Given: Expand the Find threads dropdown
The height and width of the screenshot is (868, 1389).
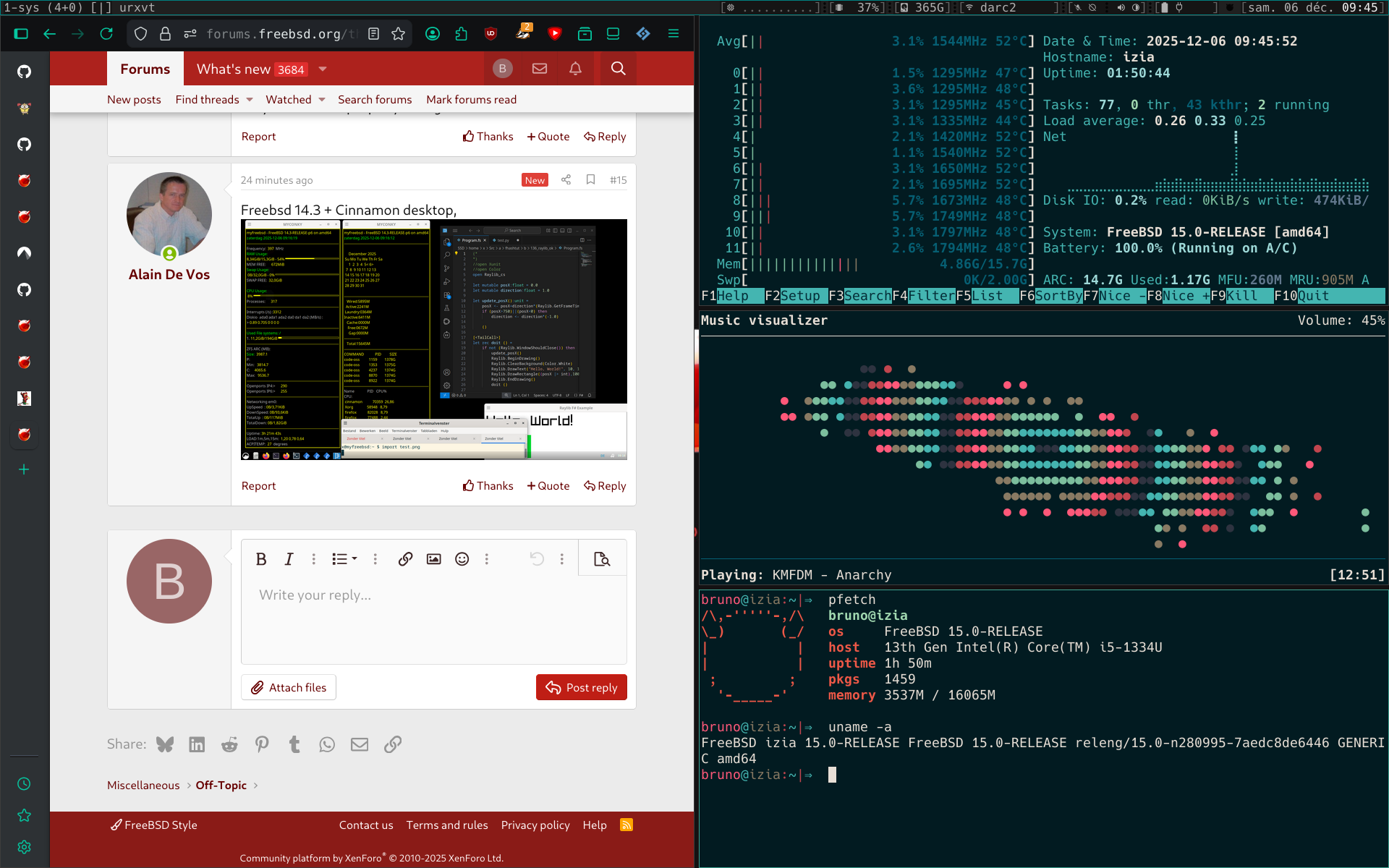Looking at the screenshot, I should pos(249,100).
